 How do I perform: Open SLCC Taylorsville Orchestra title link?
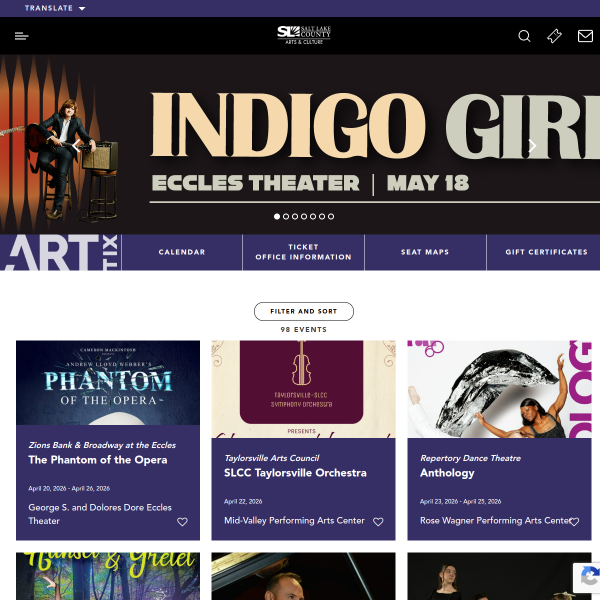[x=295, y=473]
